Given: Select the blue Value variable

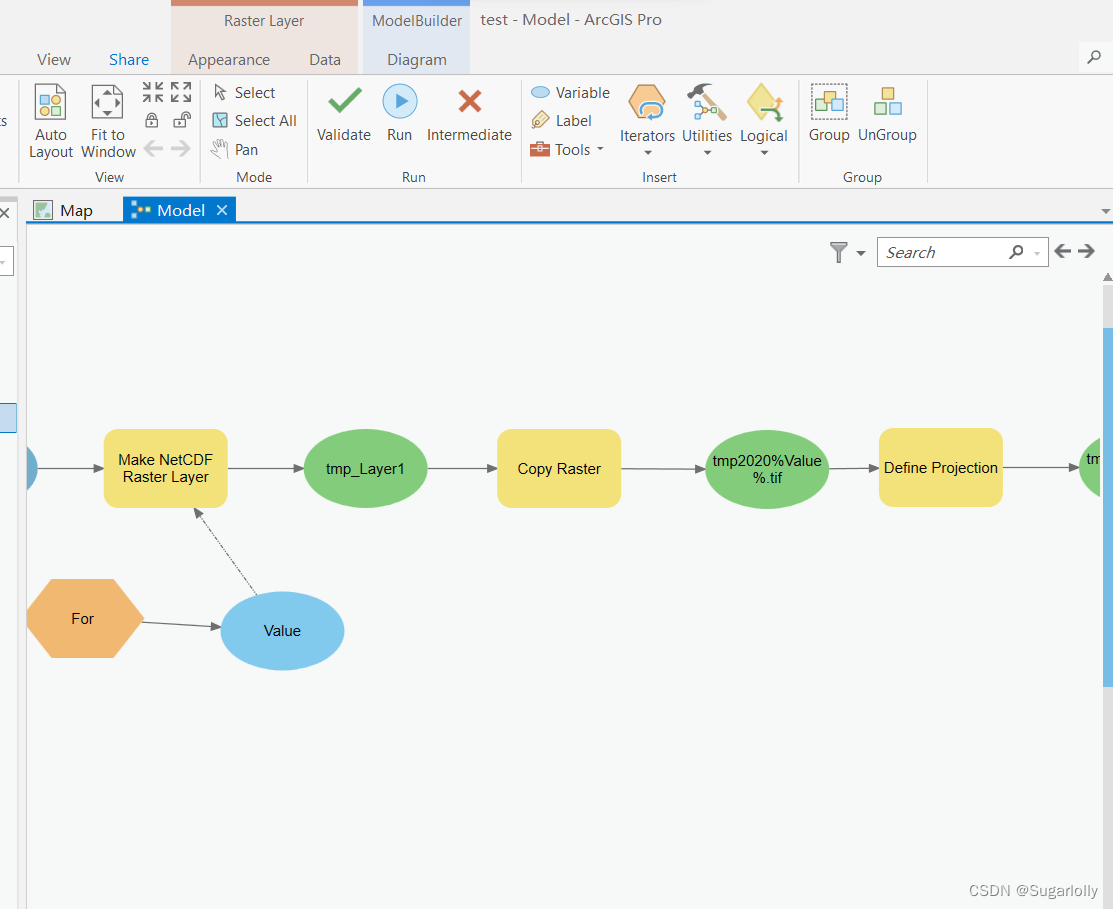Looking at the screenshot, I should point(283,631).
